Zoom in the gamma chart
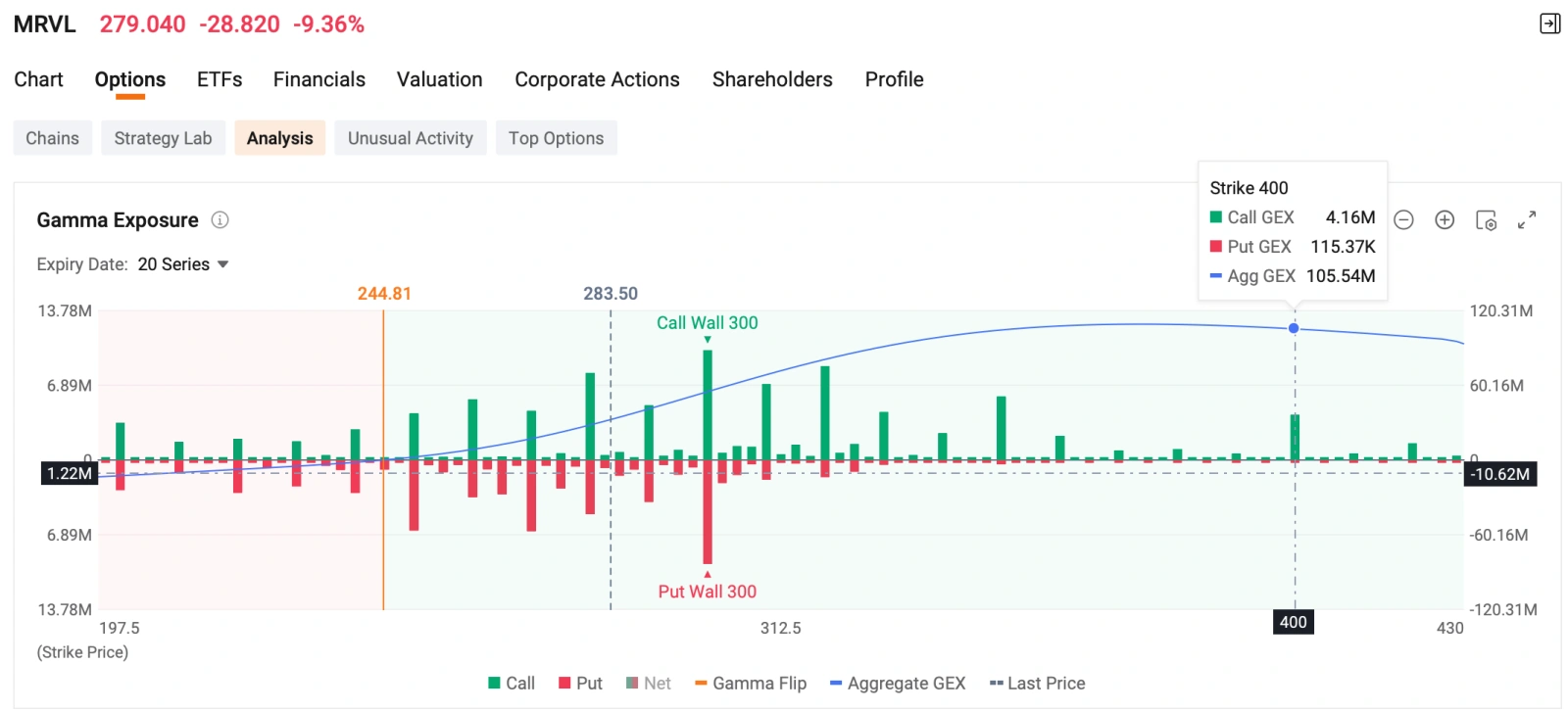This screenshot has height=712, width=1568. point(1445,220)
